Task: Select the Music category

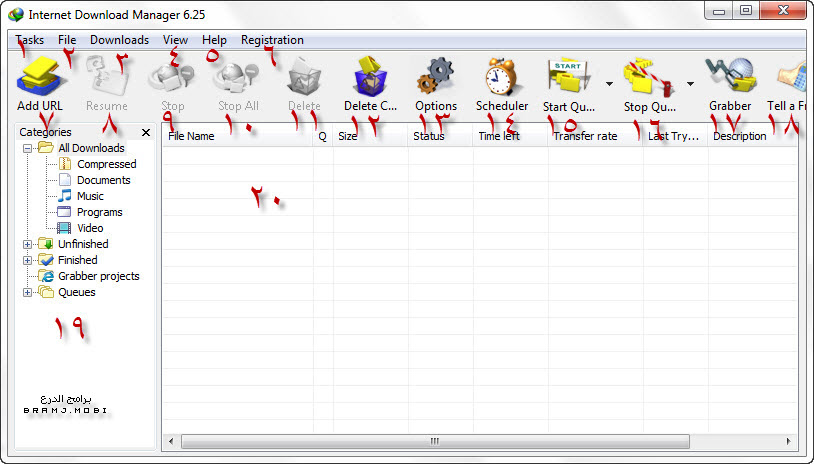Action: [x=90, y=196]
